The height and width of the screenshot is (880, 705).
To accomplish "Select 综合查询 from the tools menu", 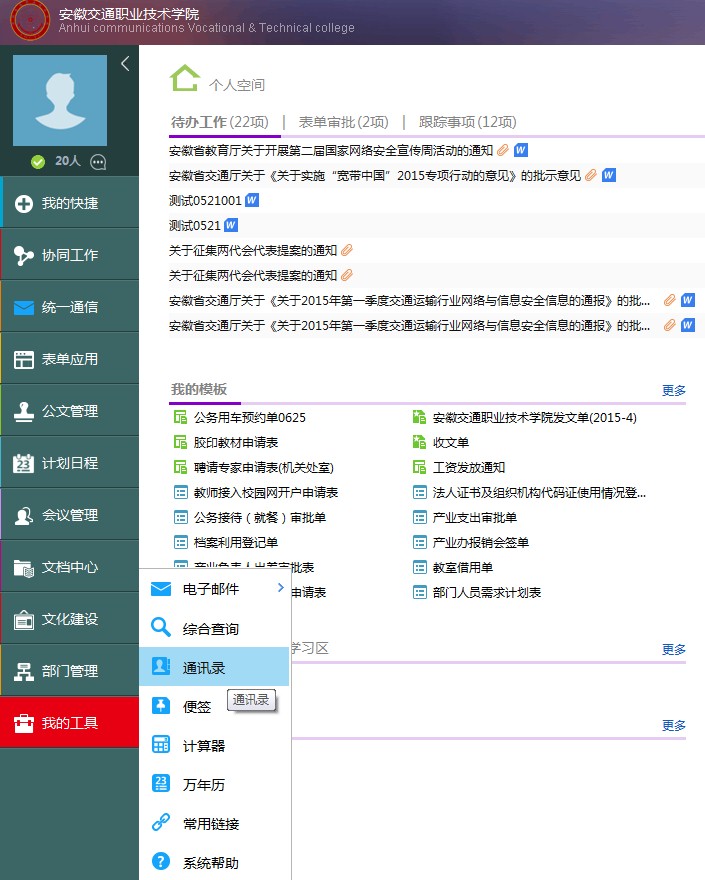I will [210, 629].
